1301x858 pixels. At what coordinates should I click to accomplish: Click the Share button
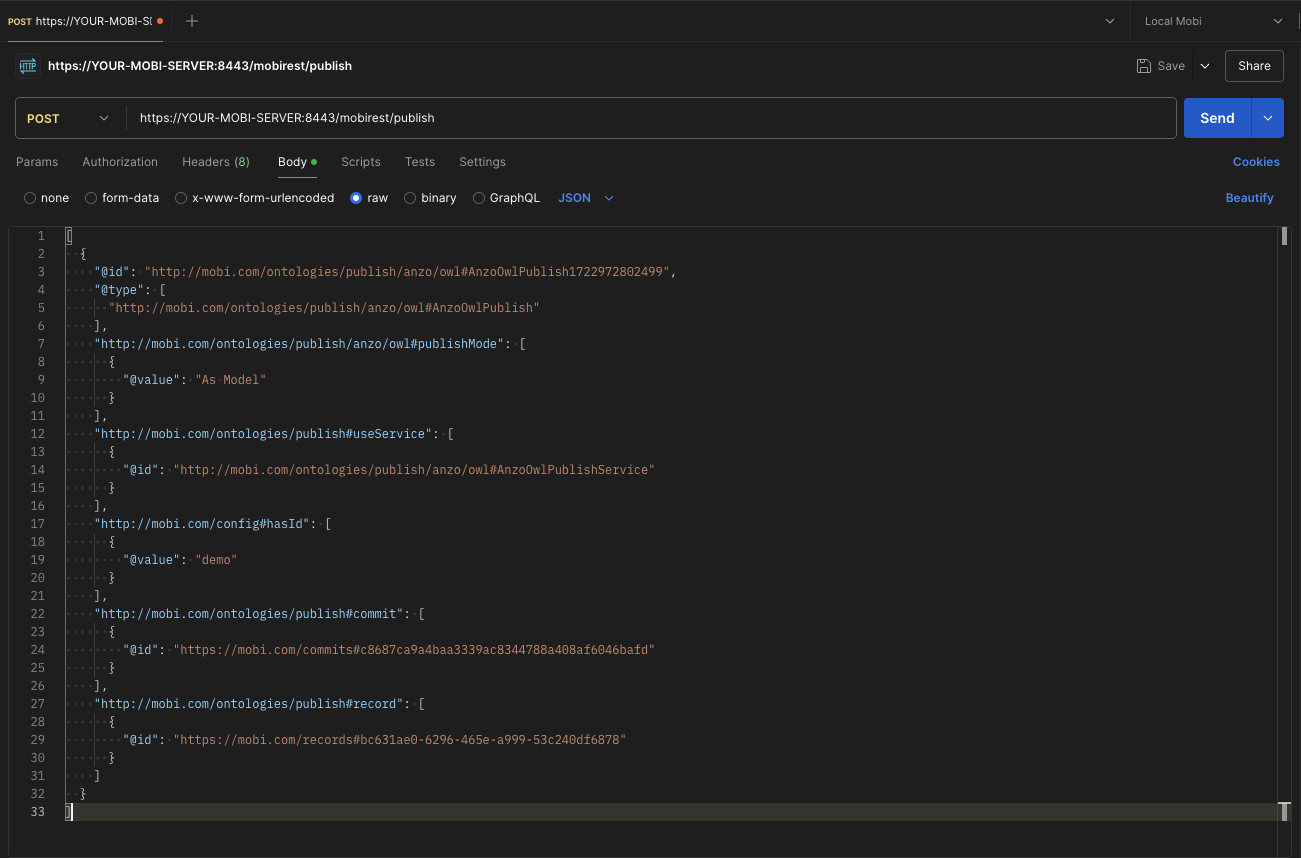(1254, 66)
